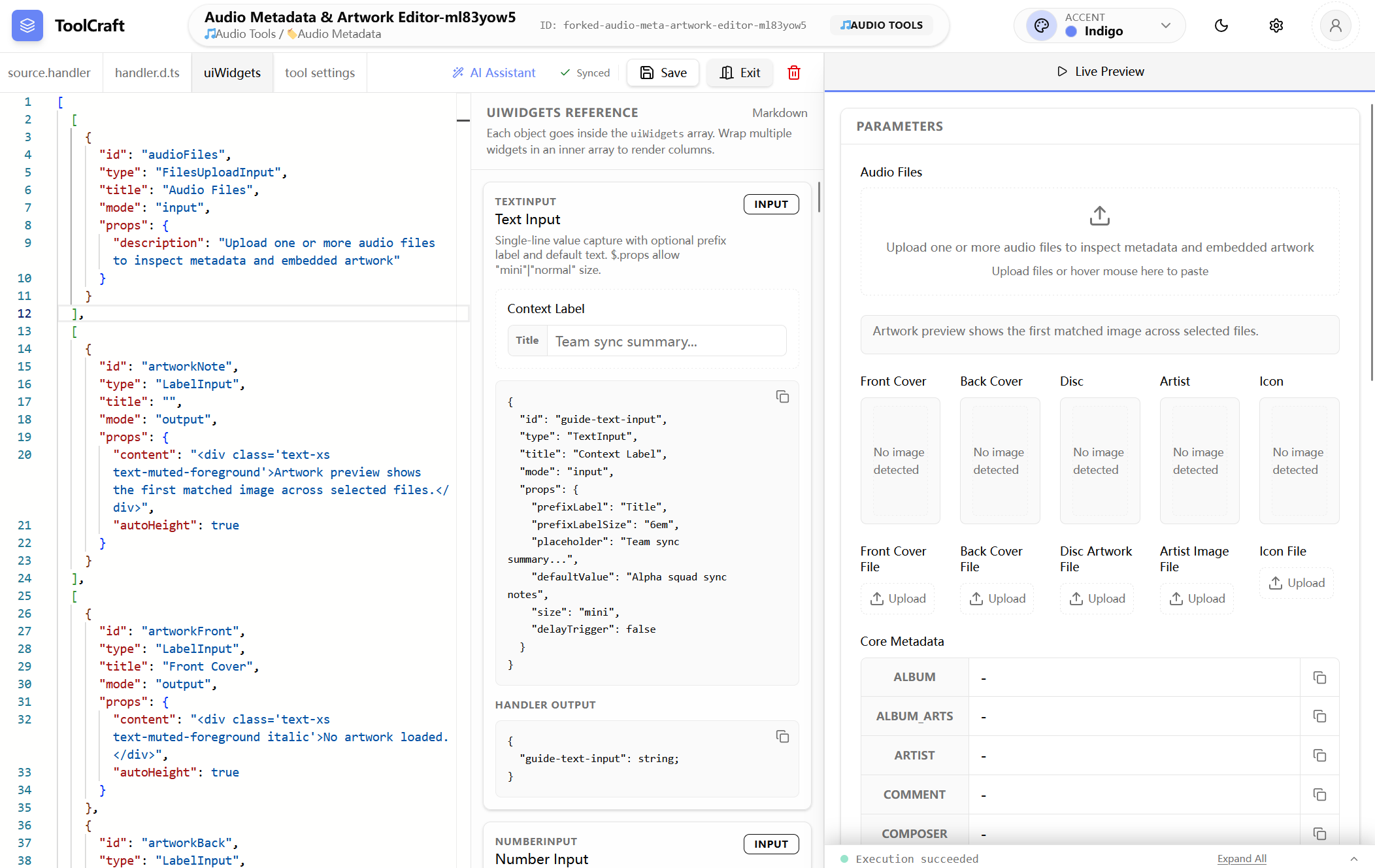Click Expand All link
This screenshot has height=868, width=1375.
[x=1241, y=859]
